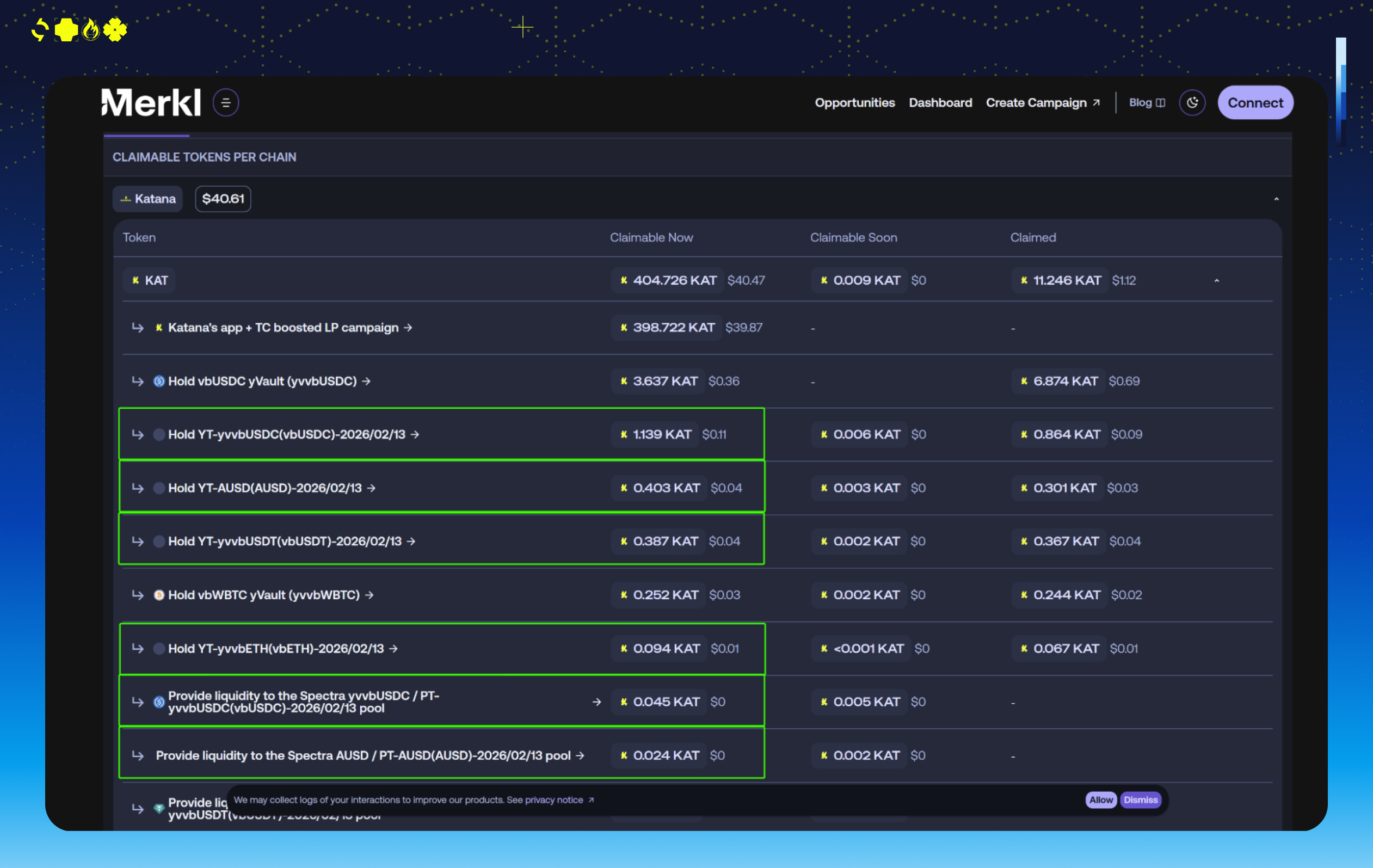Viewport: 1373px width, 868px height.
Task: Click the page scrollbar on the right edge
Action: [1340, 91]
